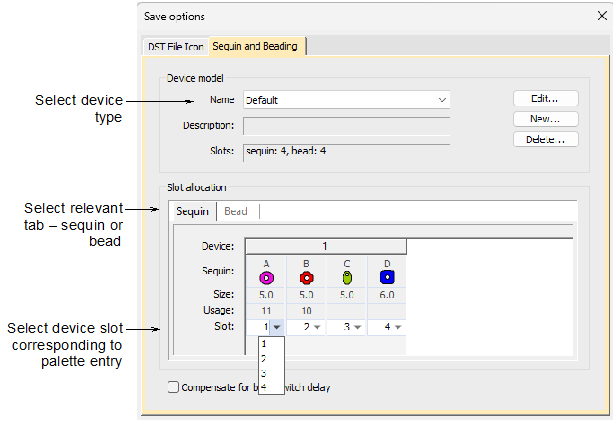615x438 pixels.
Task: Click the Size value 6.0 for sequin D
Action: pos(387,295)
